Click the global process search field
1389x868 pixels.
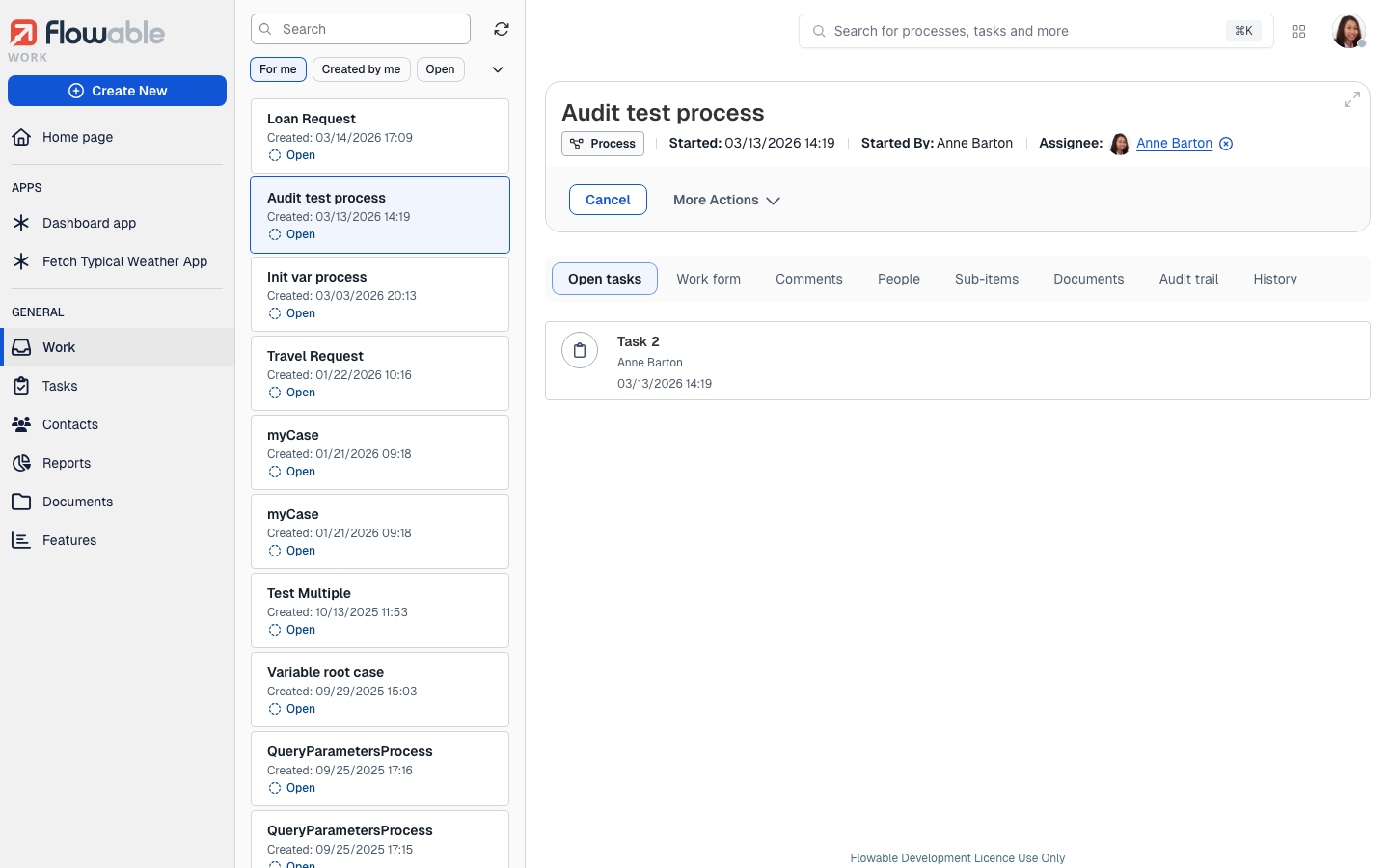[1022, 31]
